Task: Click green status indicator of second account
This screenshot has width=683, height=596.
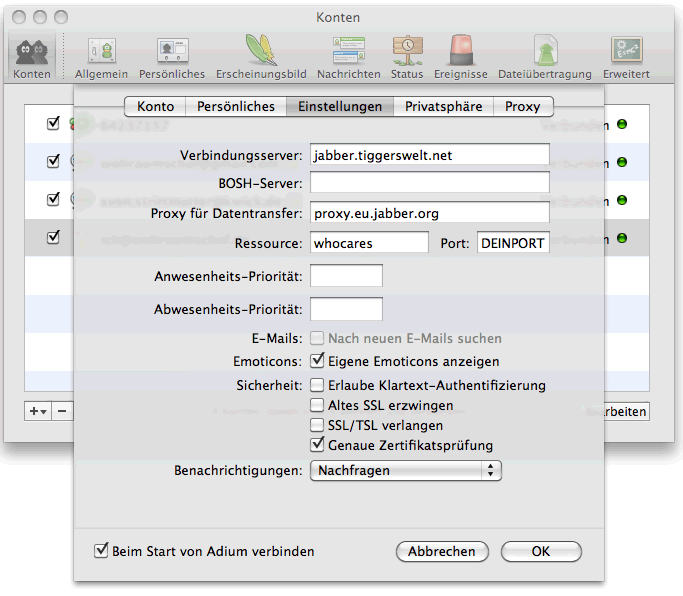Action: tap(622, 163)
